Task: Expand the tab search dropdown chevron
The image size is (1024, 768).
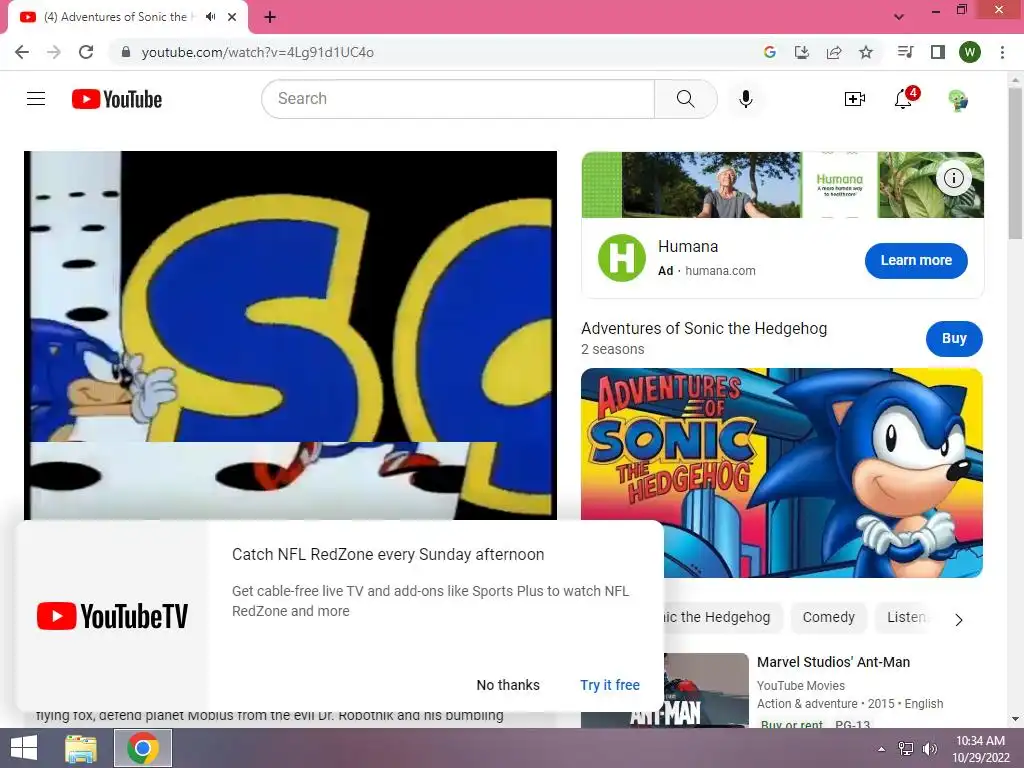Action: click(x=899, y=17)
